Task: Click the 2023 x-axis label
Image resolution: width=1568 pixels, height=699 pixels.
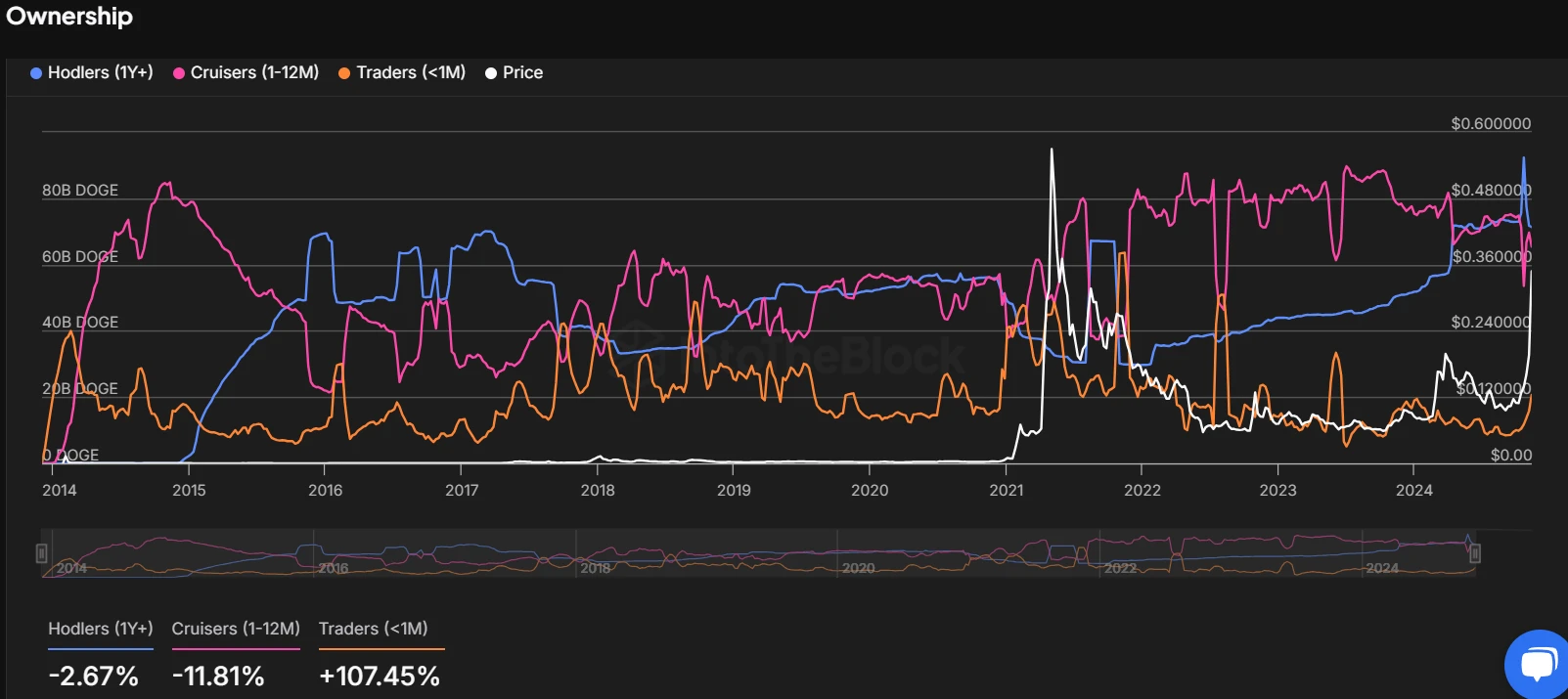Action: pos(1277,490)
